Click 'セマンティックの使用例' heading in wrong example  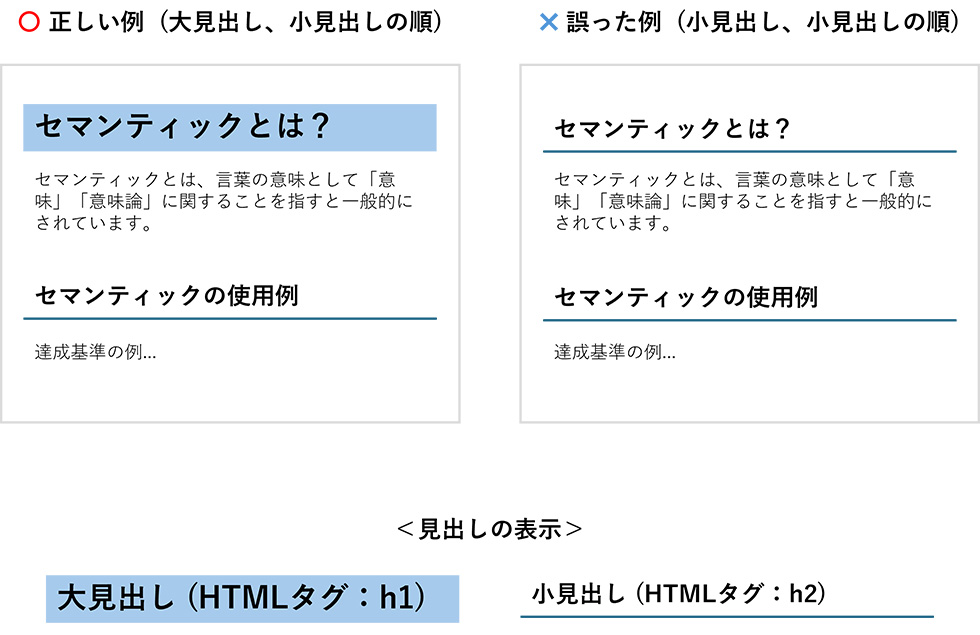coord(686,297)
